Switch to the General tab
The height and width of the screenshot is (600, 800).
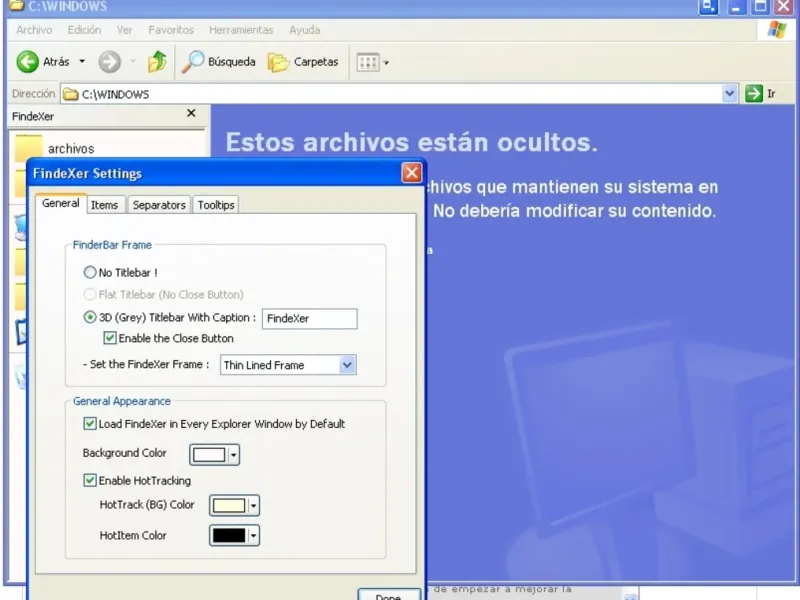[x=61, y=203]
